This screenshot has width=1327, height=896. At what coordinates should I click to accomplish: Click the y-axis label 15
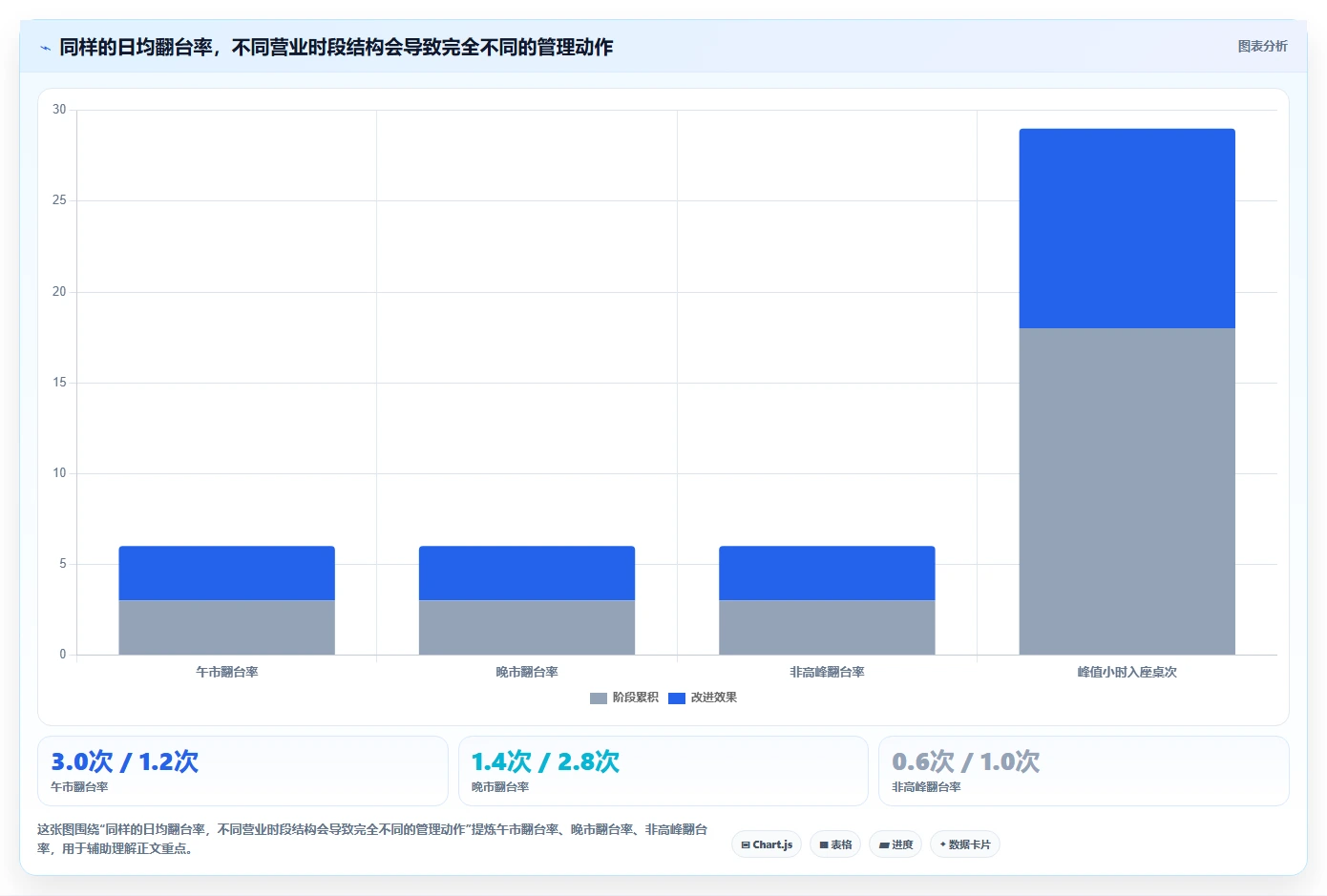[x=59, y=383]
